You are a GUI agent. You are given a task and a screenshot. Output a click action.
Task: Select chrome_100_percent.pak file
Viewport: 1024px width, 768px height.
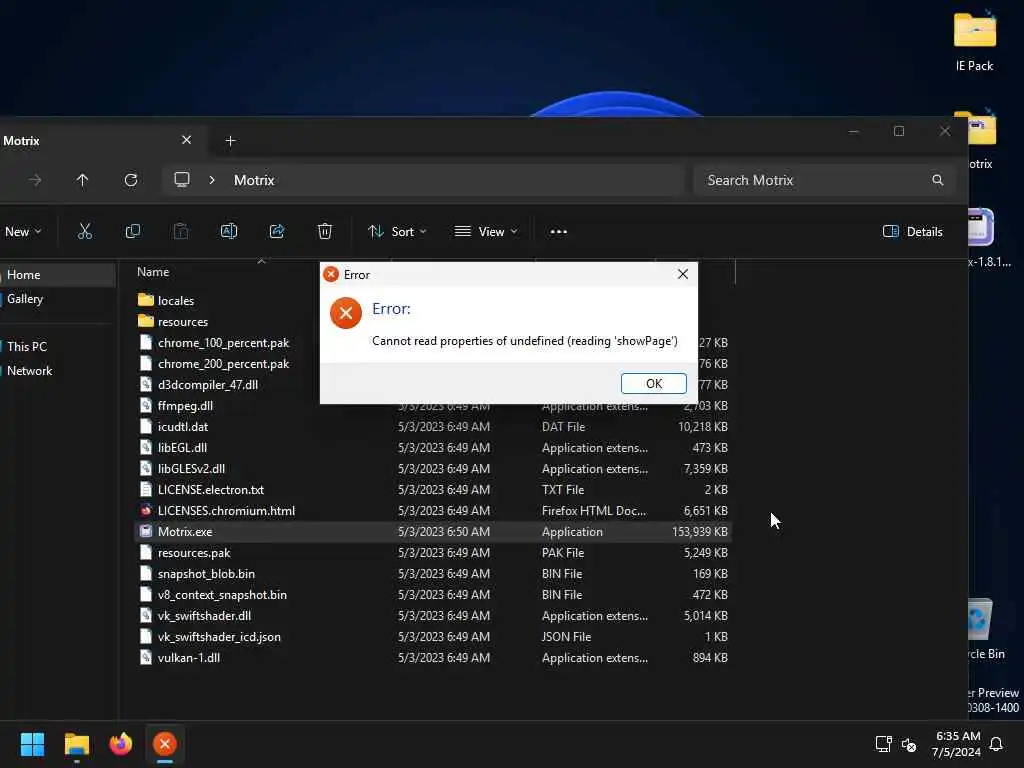(x=223, y=342)
